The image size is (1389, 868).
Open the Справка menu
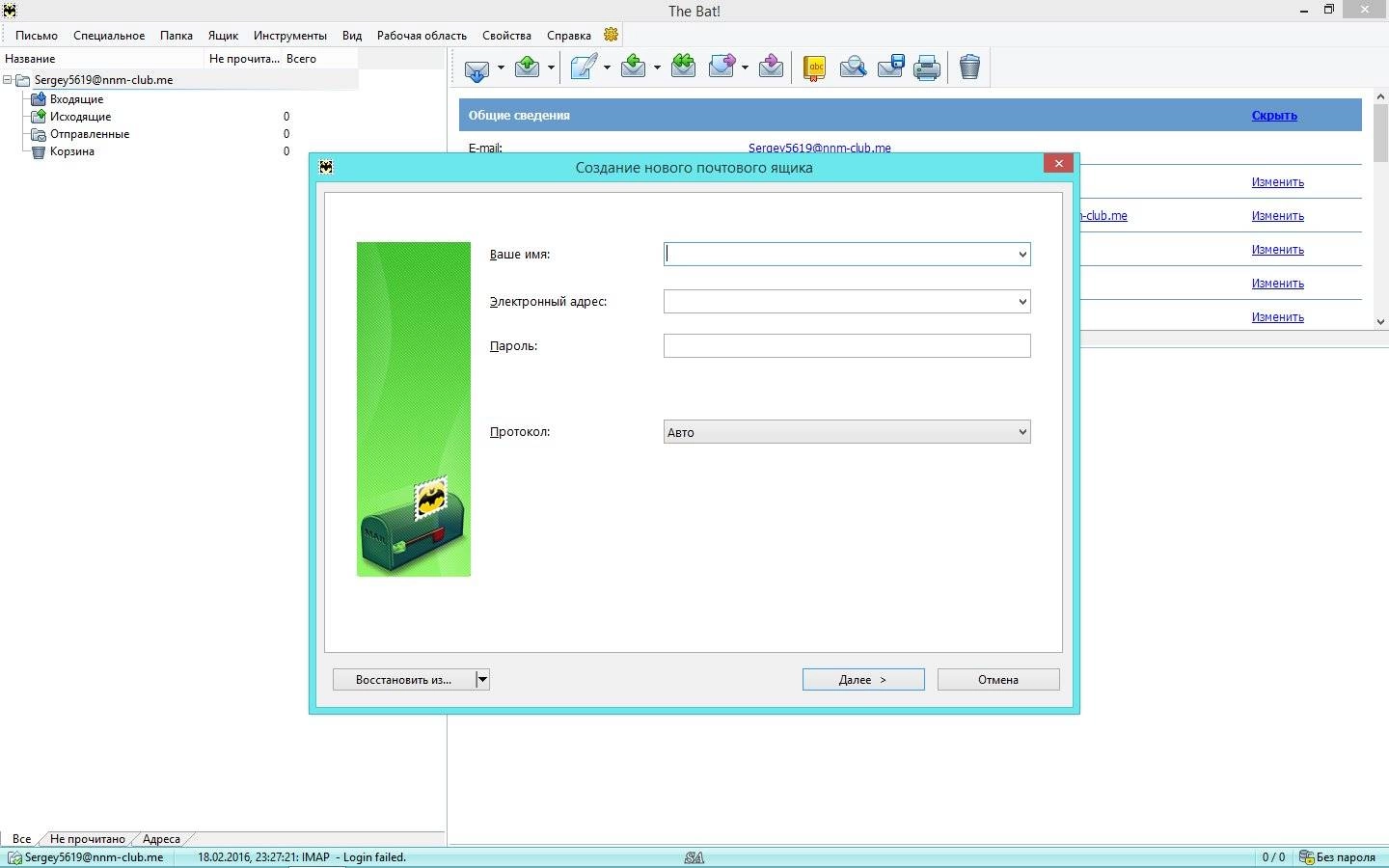(x=569, y=36)
